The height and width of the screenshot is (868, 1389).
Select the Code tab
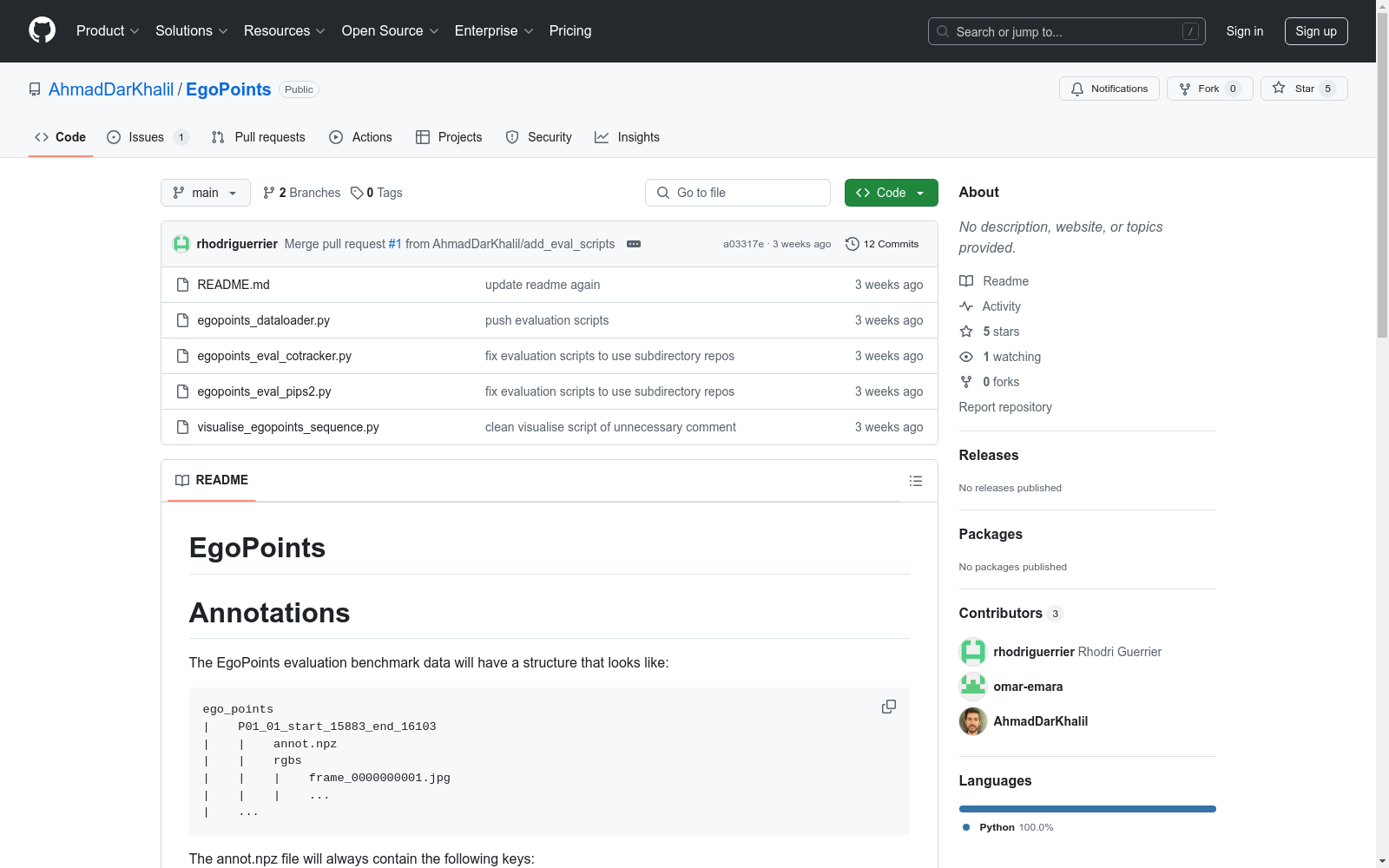point(60,137)
